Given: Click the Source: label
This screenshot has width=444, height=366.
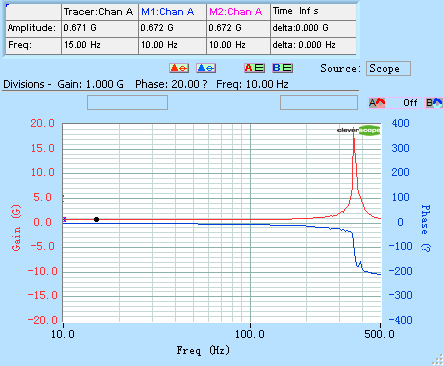Looking at the screenshot, I should [340, 68].
